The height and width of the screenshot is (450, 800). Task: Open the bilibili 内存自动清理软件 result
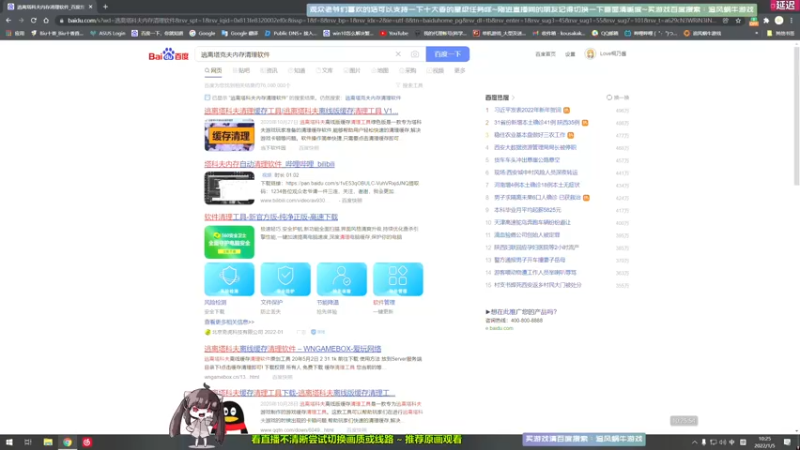(x=269, y=164)
